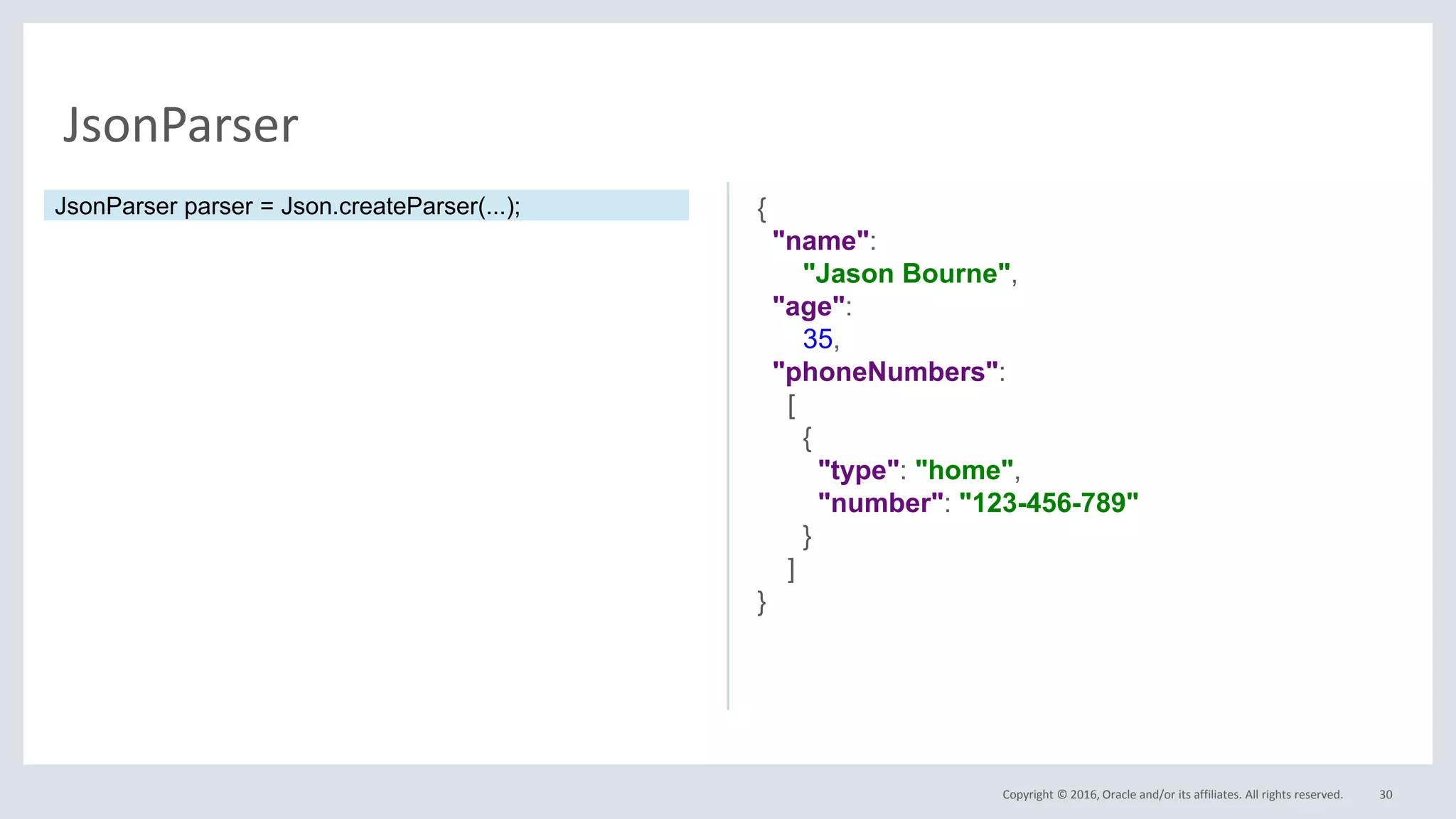Click the opening square bracket

(791, 405)
